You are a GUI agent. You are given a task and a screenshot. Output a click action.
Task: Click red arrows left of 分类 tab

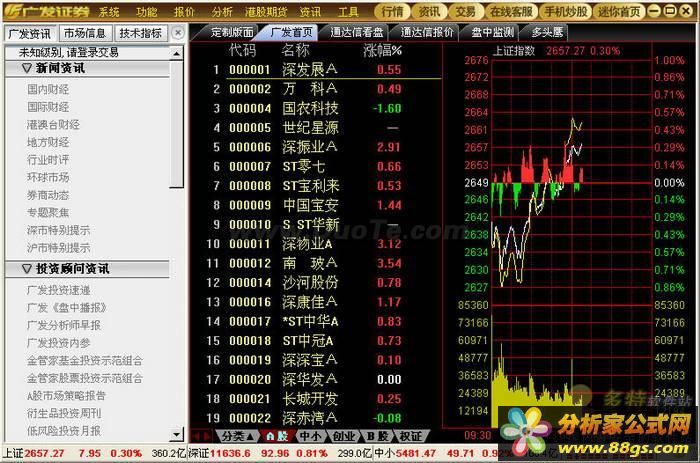pos(201,436)
